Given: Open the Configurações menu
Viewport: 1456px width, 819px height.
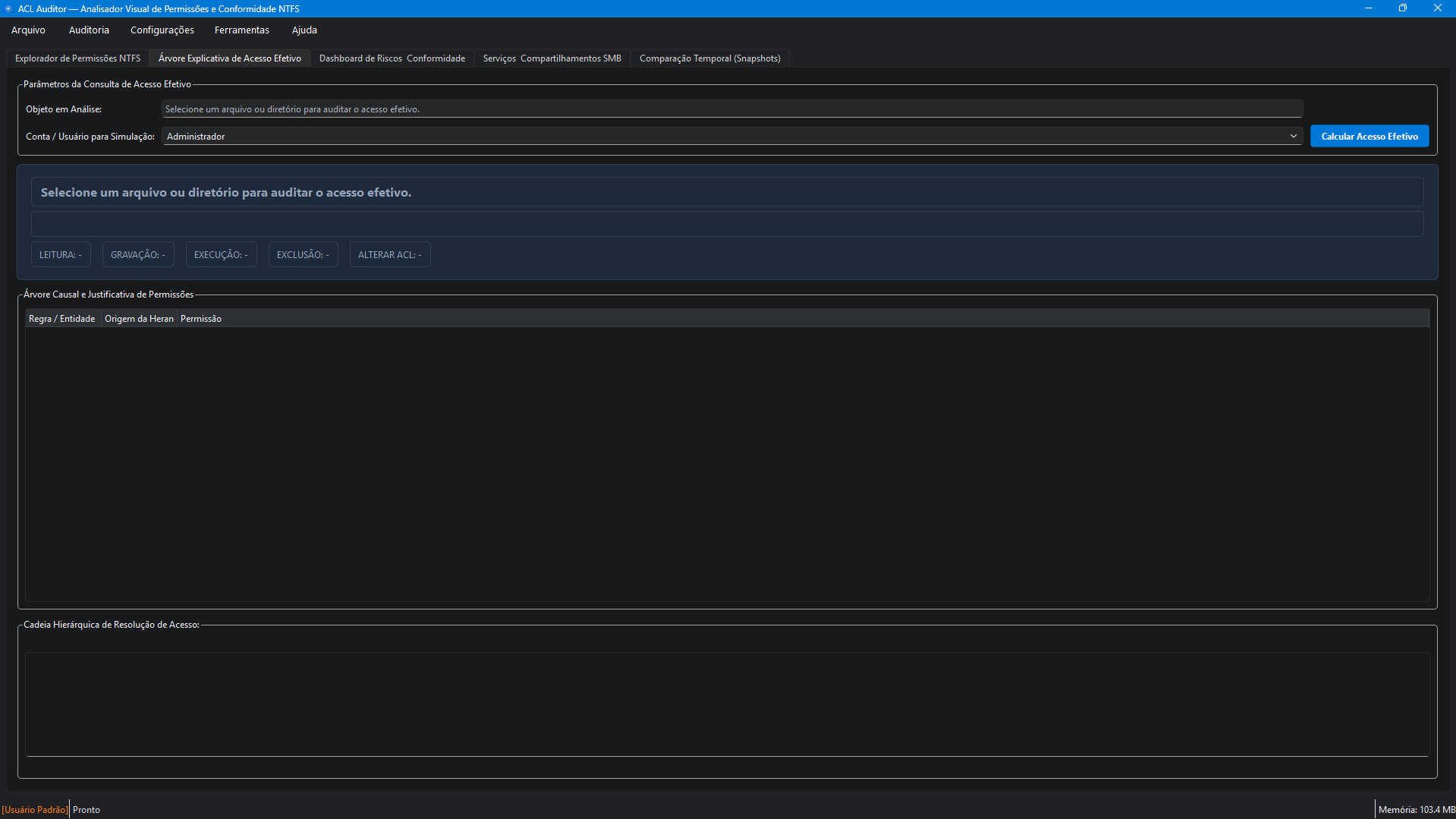Looking at the screenshot, I should pyautogui.click(x=162, y=30).
